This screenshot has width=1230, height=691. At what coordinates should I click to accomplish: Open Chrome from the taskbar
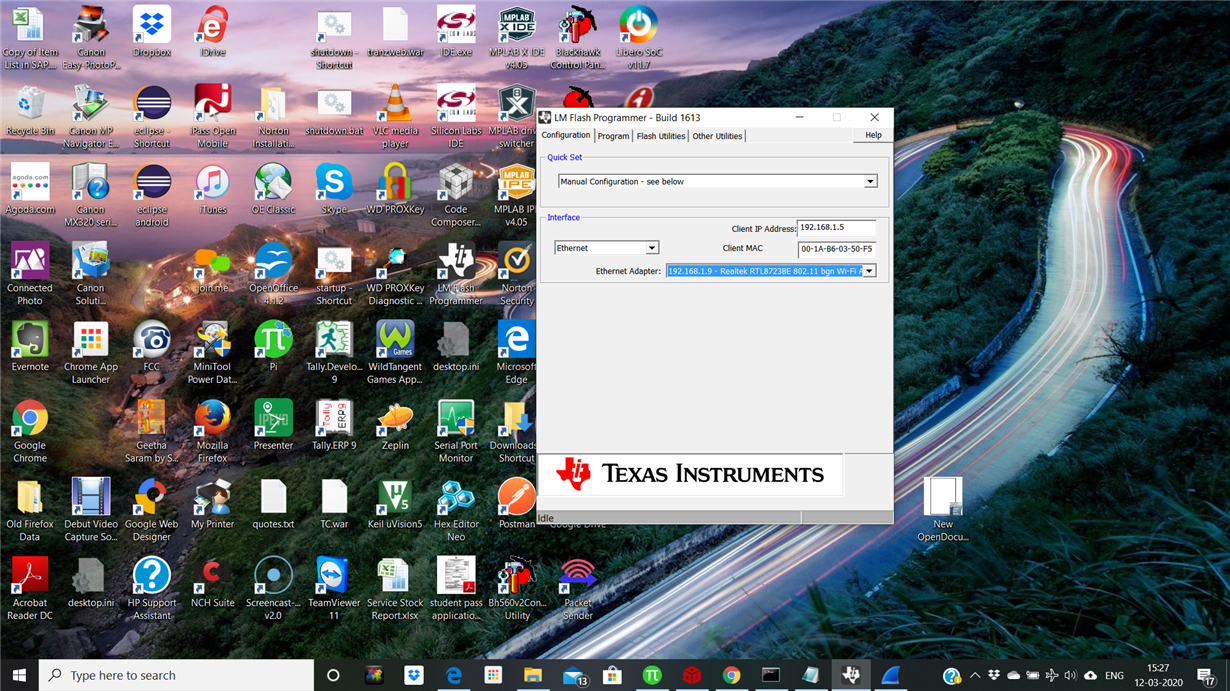pos(731,675)
